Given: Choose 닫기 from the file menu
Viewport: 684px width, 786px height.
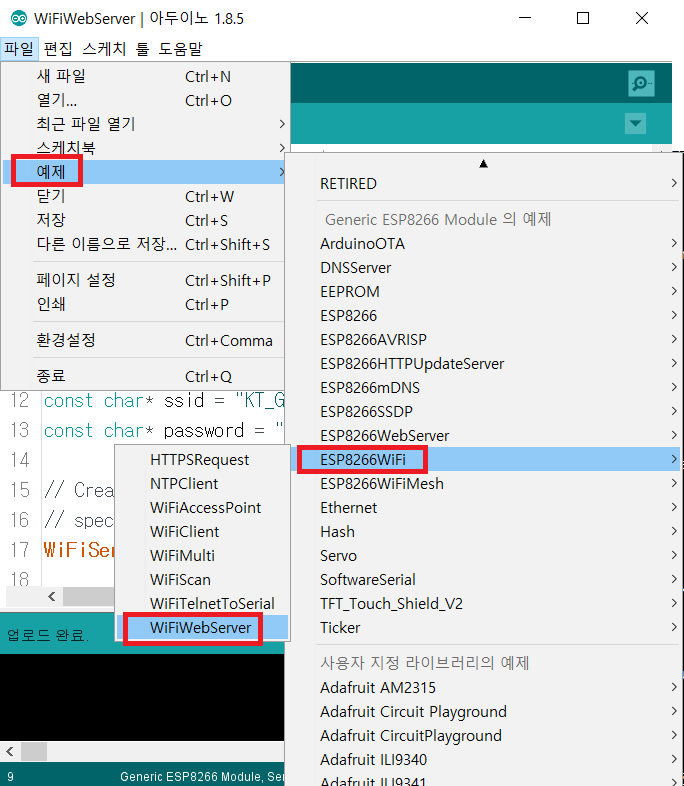Looking at the screenshot, I should pos(145,196).
